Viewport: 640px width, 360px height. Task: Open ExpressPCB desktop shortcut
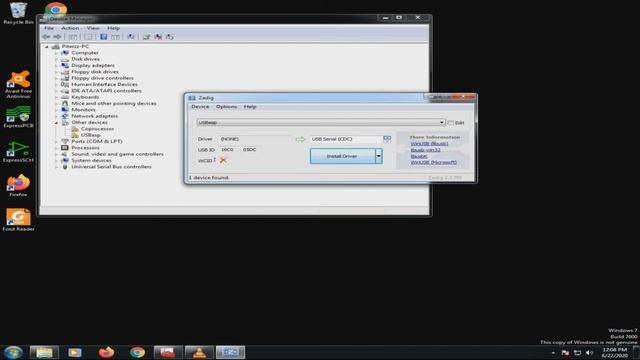tap(18, 117)
